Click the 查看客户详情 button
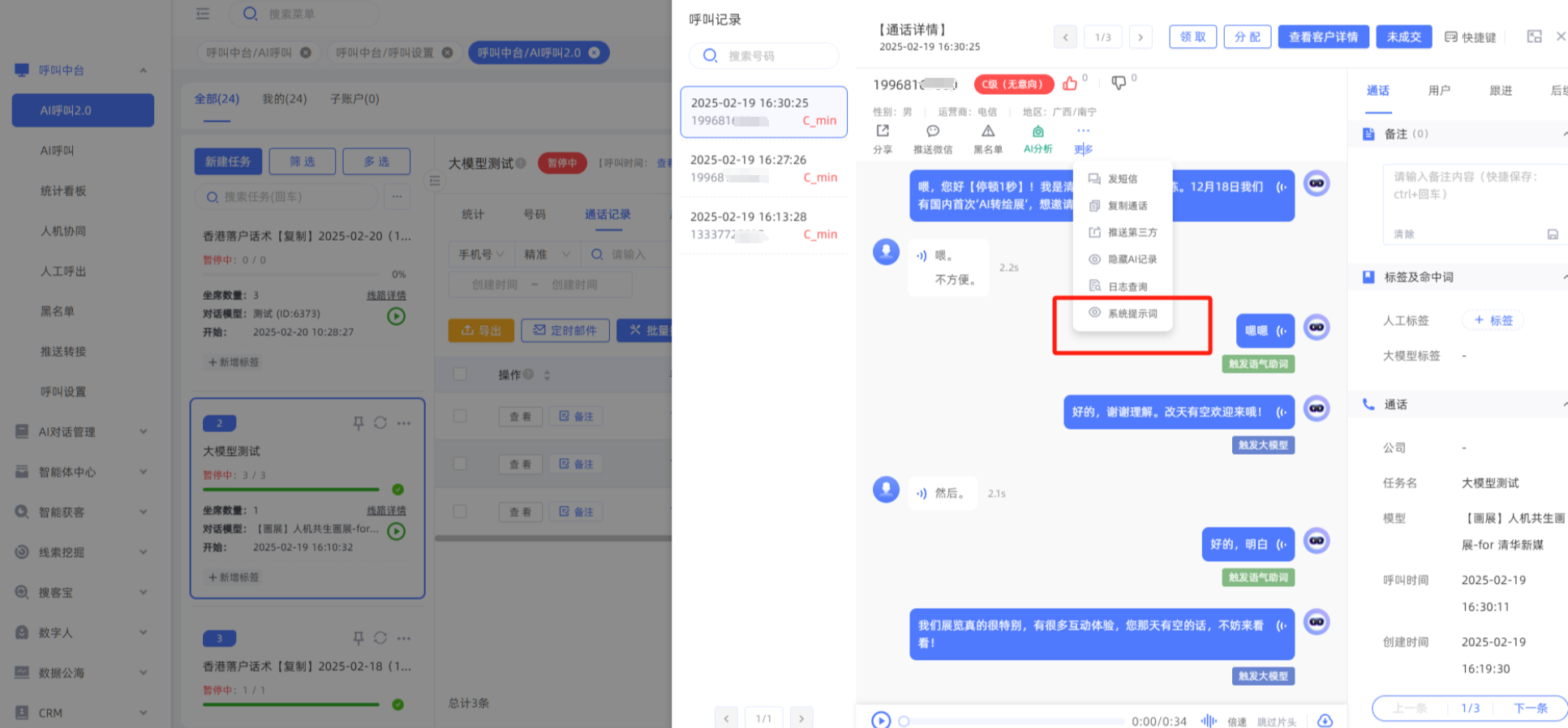 pos(1323,37)
